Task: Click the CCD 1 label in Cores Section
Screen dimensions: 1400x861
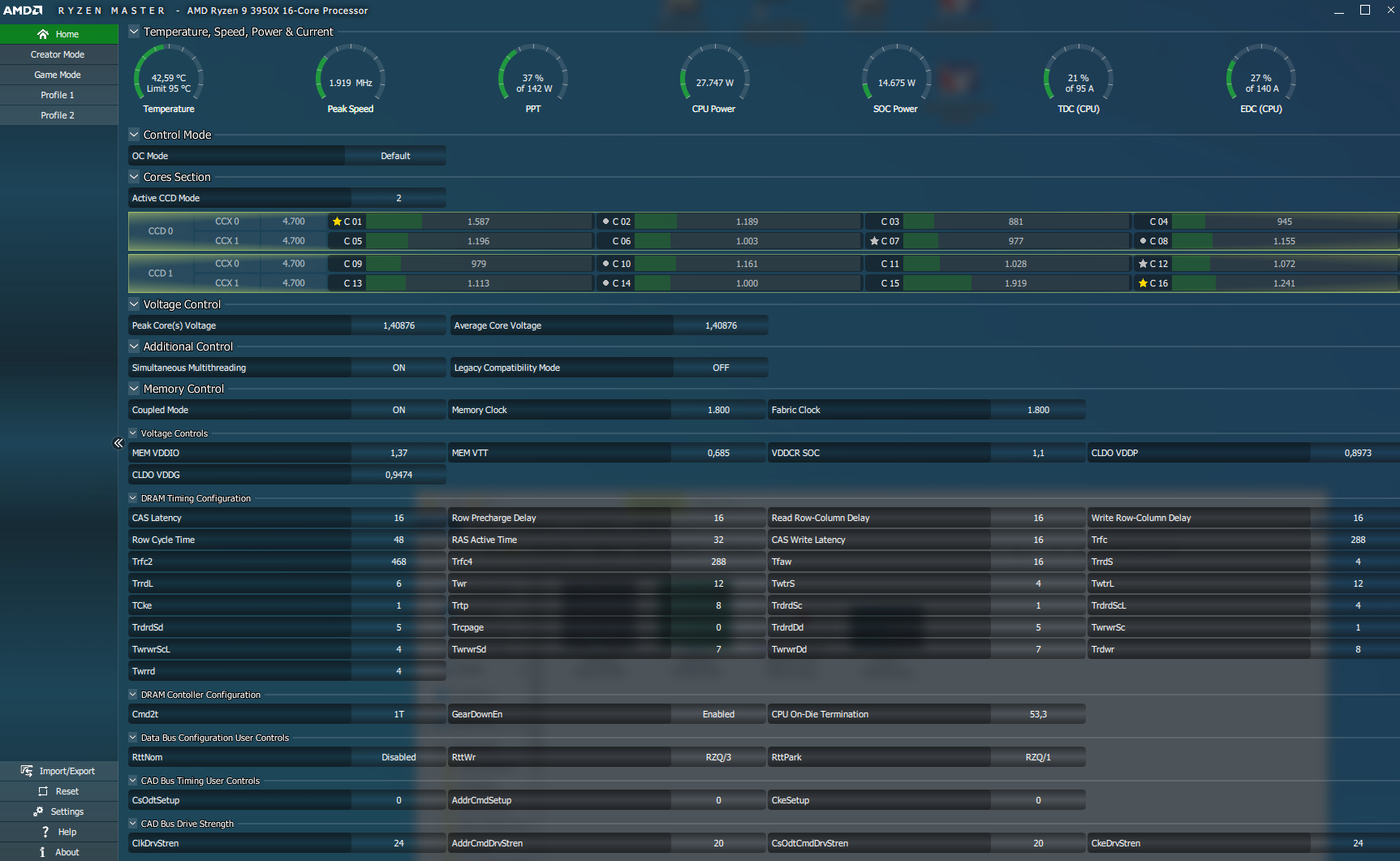Action: pyautogui.click(x=161, y=273)
